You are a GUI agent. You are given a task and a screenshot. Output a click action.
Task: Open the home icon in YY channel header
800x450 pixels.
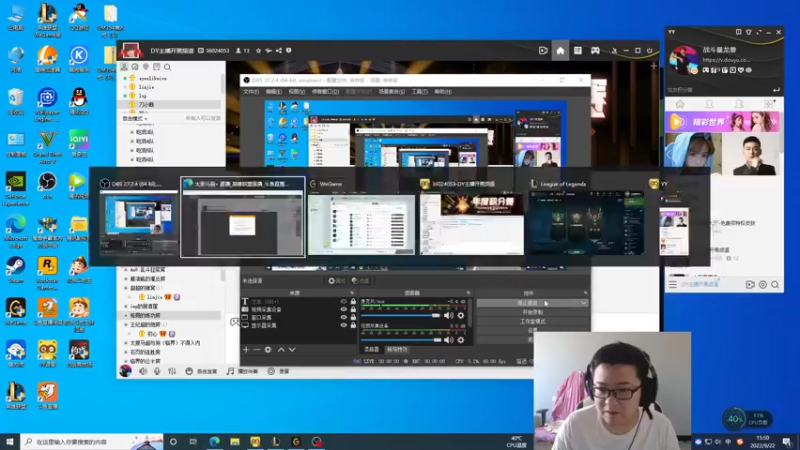click(560, 51)
